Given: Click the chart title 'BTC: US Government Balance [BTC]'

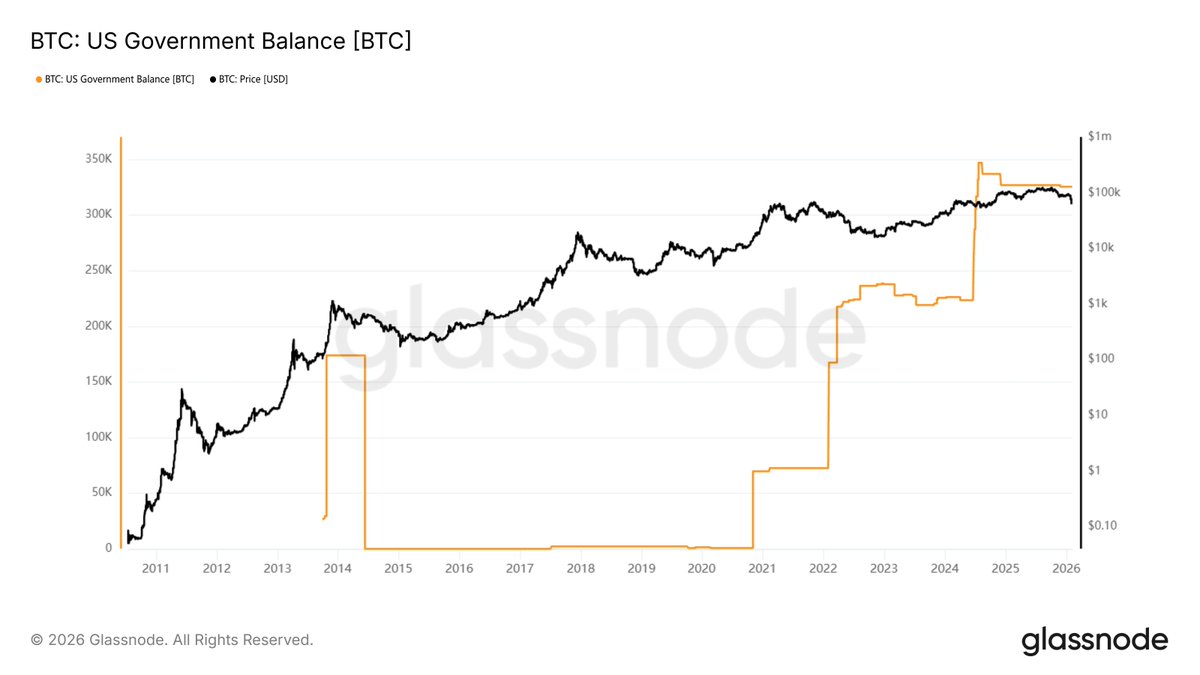Looking at the screenshot, I should [221, 41].
